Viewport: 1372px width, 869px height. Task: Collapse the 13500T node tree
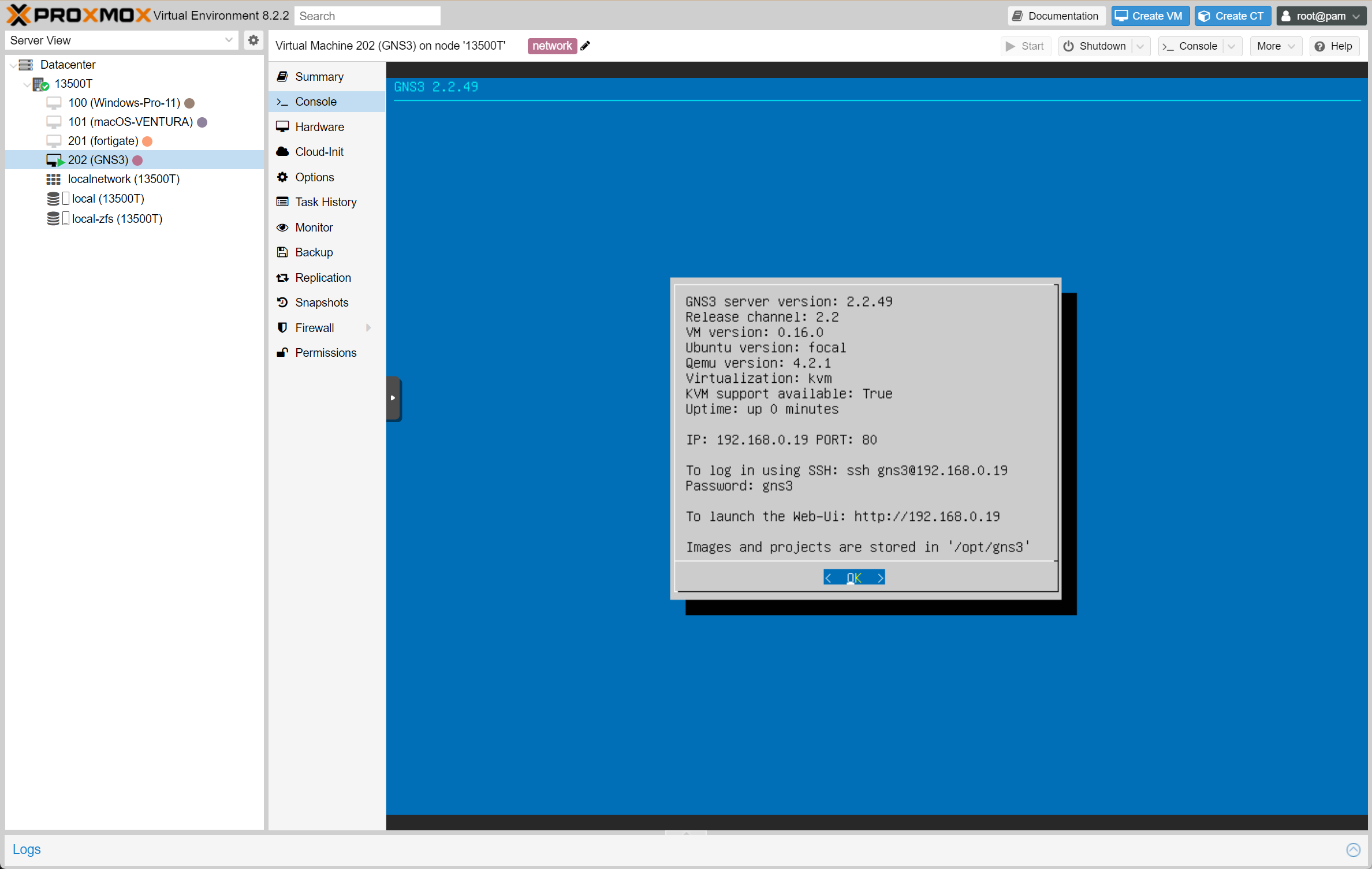pyautogui.click(x=27, y=84)
